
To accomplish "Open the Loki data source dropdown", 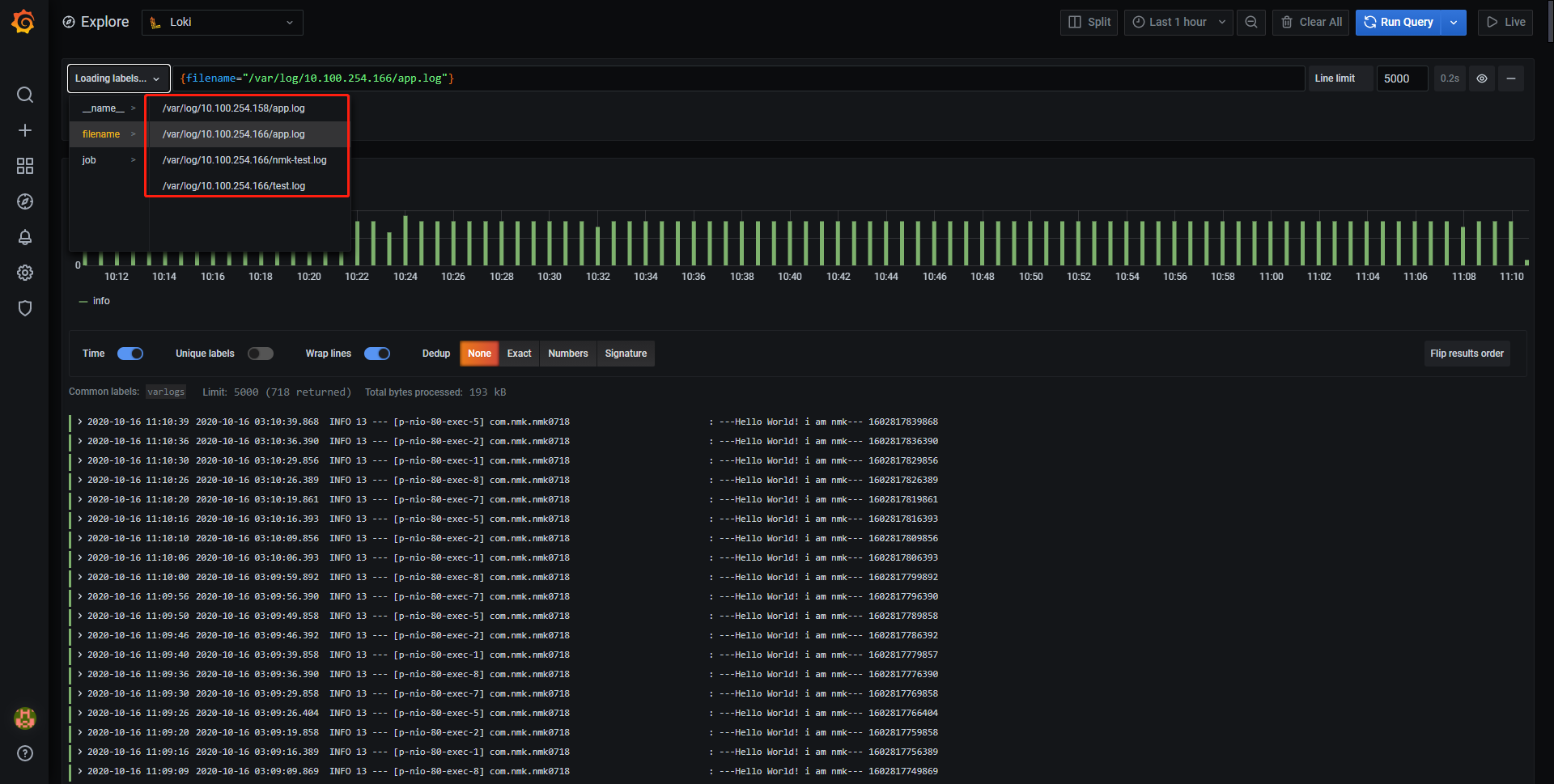I will coord(223,23).
